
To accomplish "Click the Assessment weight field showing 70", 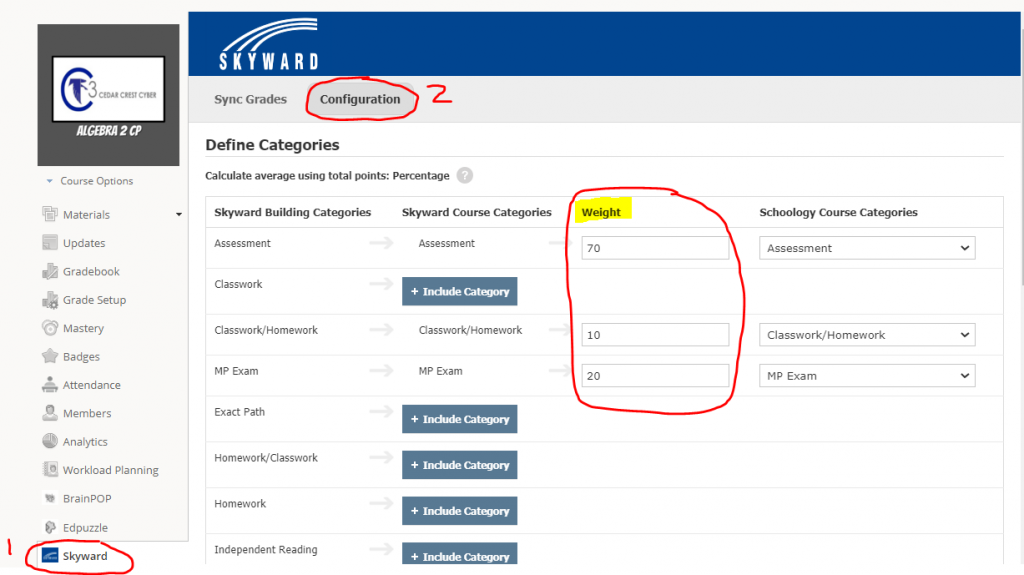I will coord(655,248).
